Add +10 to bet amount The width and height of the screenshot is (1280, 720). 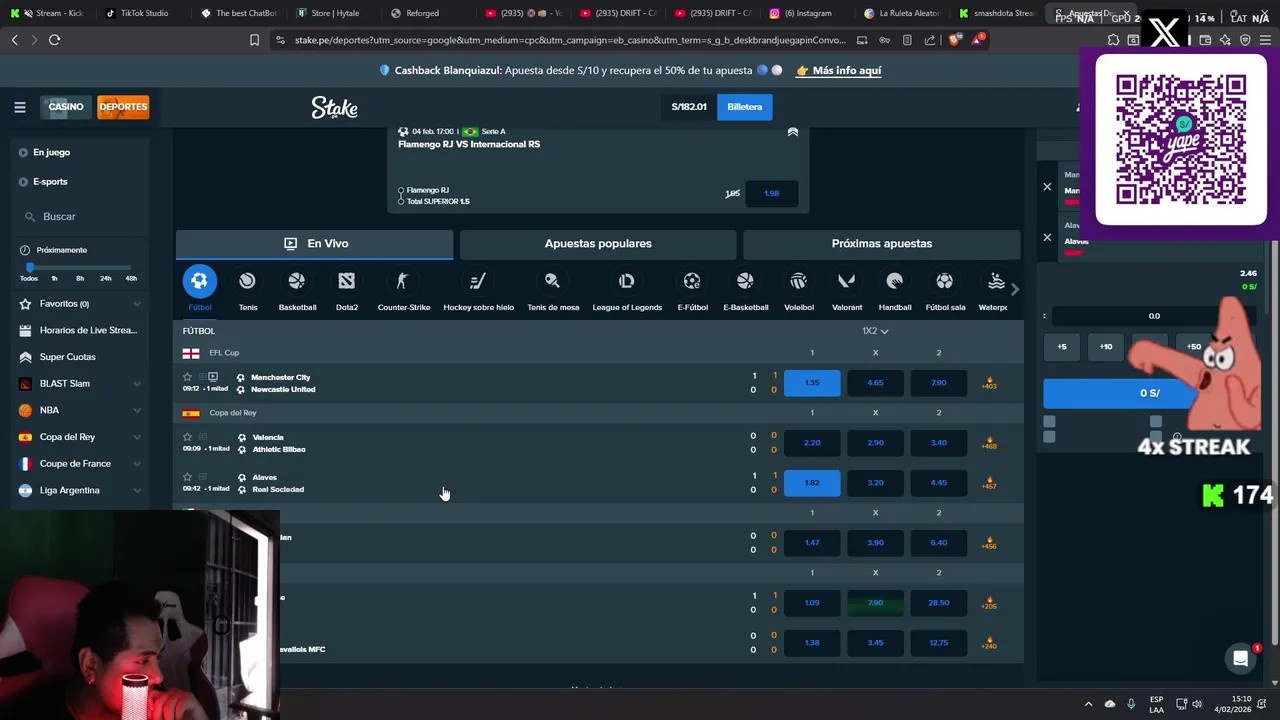(x=1106, y=347)
